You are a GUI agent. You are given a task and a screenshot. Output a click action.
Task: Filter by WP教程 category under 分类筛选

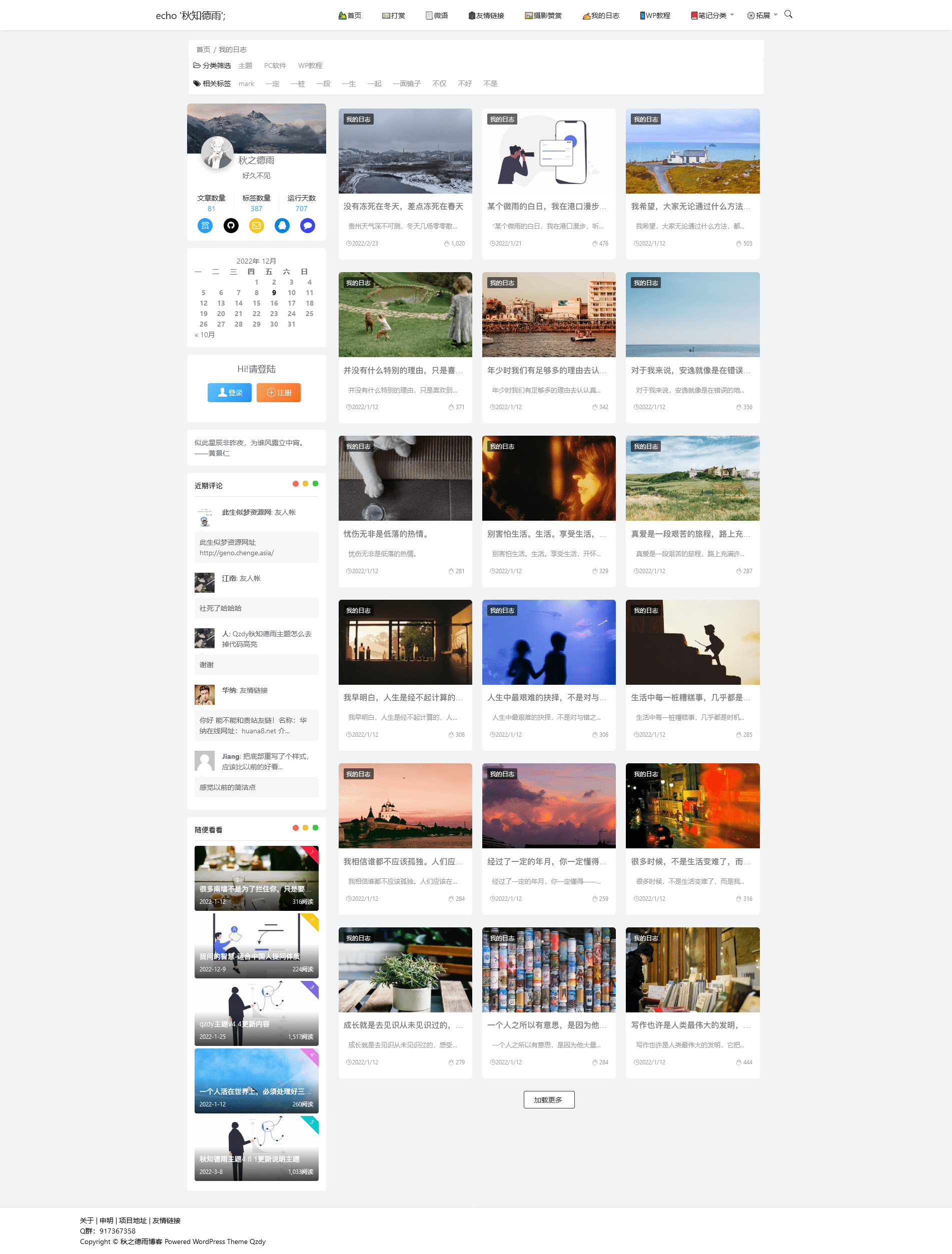[x=310, y=66]
